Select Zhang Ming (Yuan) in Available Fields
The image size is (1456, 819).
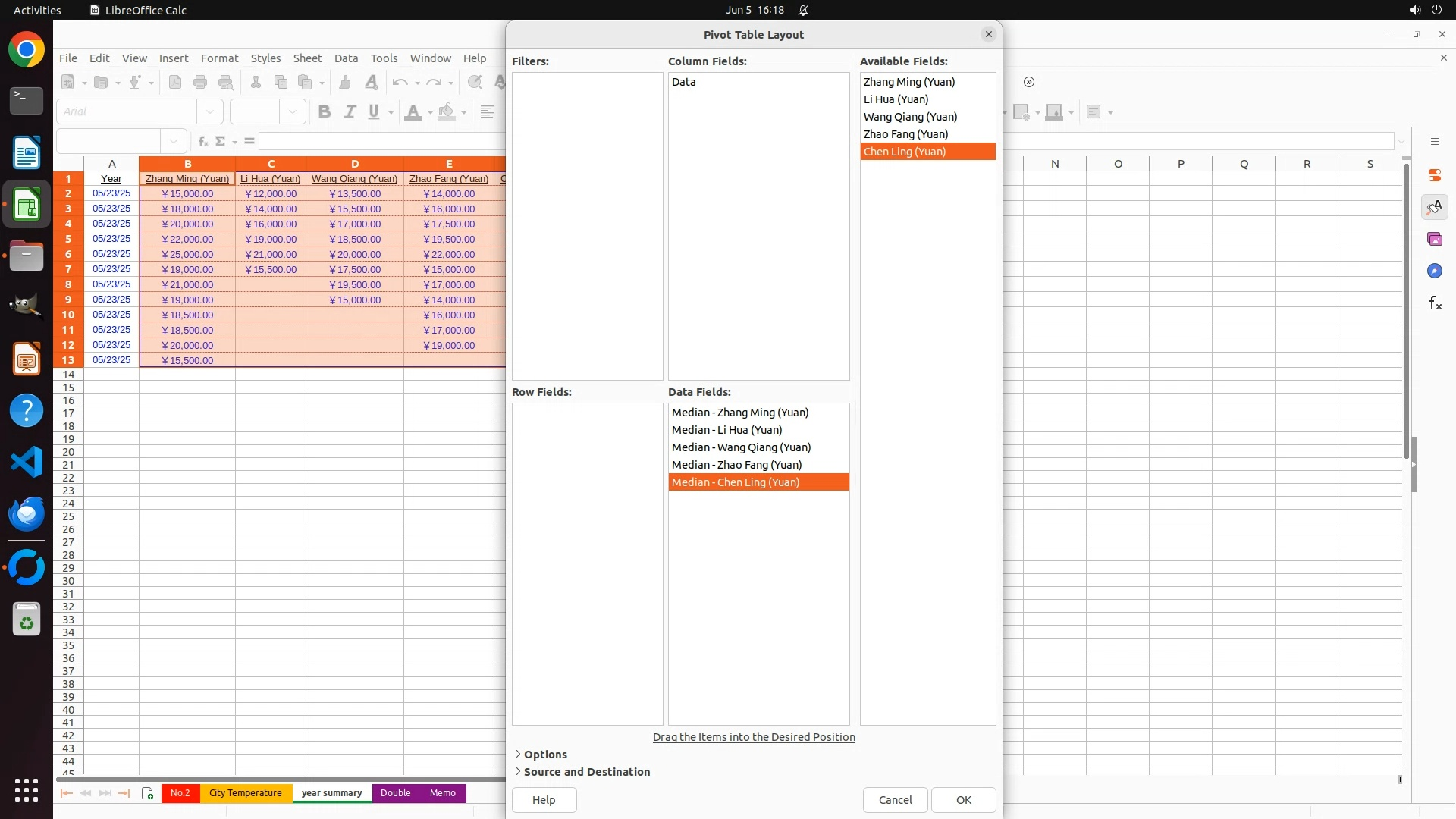pos(908,82)
